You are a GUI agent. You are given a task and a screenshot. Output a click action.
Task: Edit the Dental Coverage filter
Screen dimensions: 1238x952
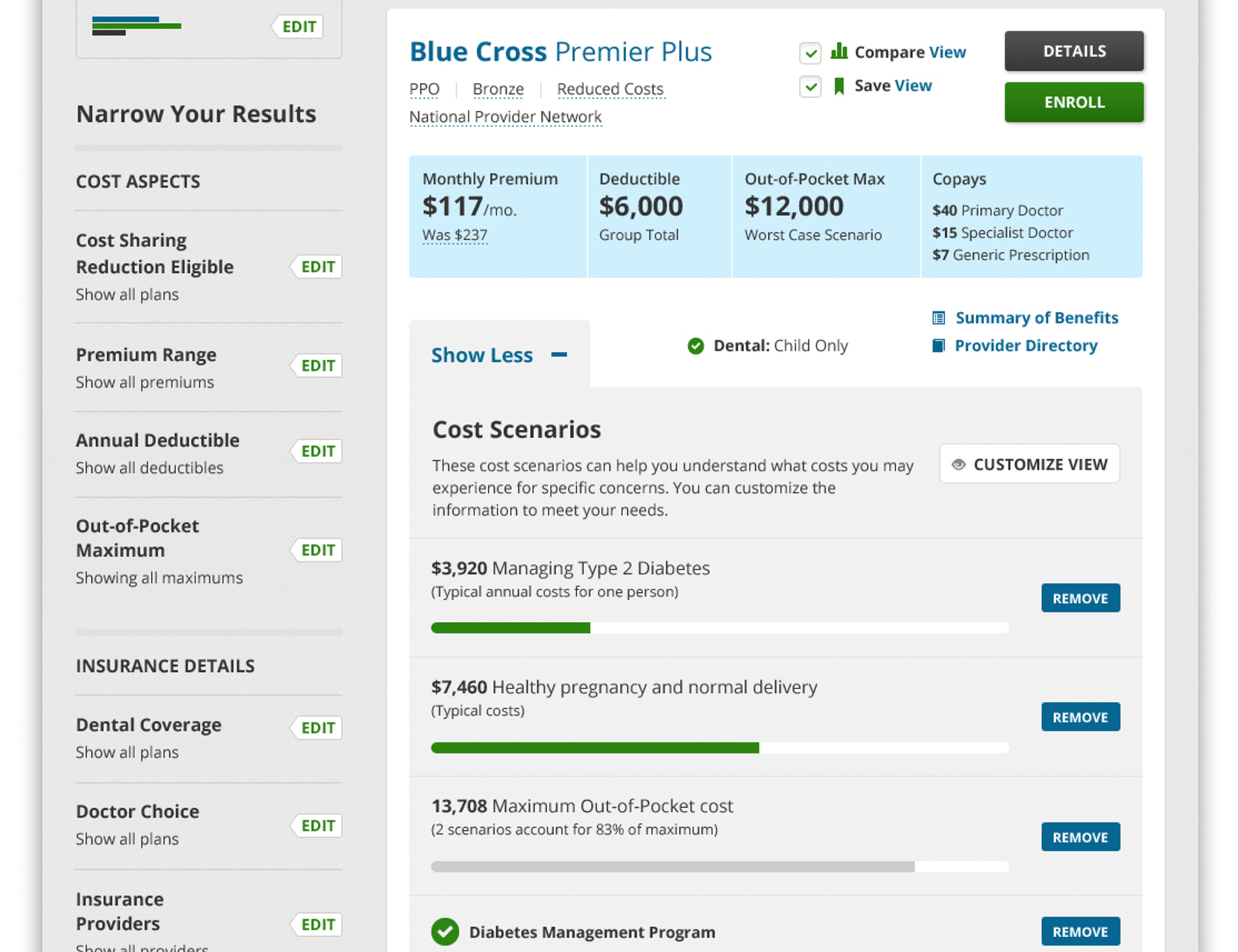(317, 728)
